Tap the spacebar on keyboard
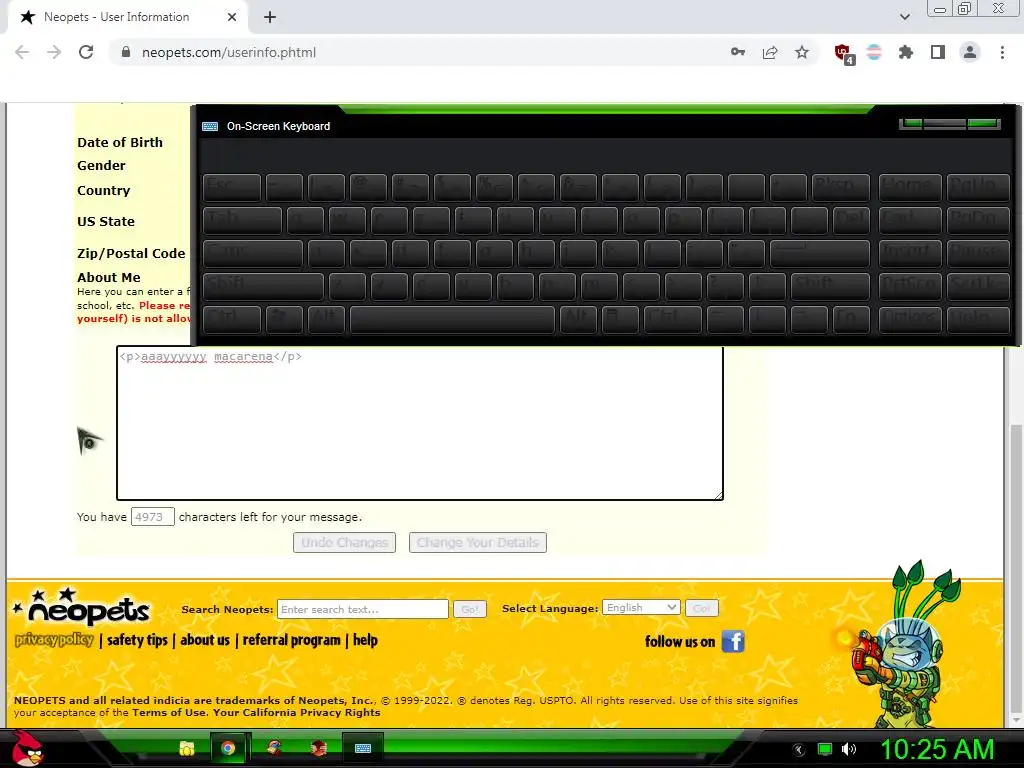 [452, 320]
